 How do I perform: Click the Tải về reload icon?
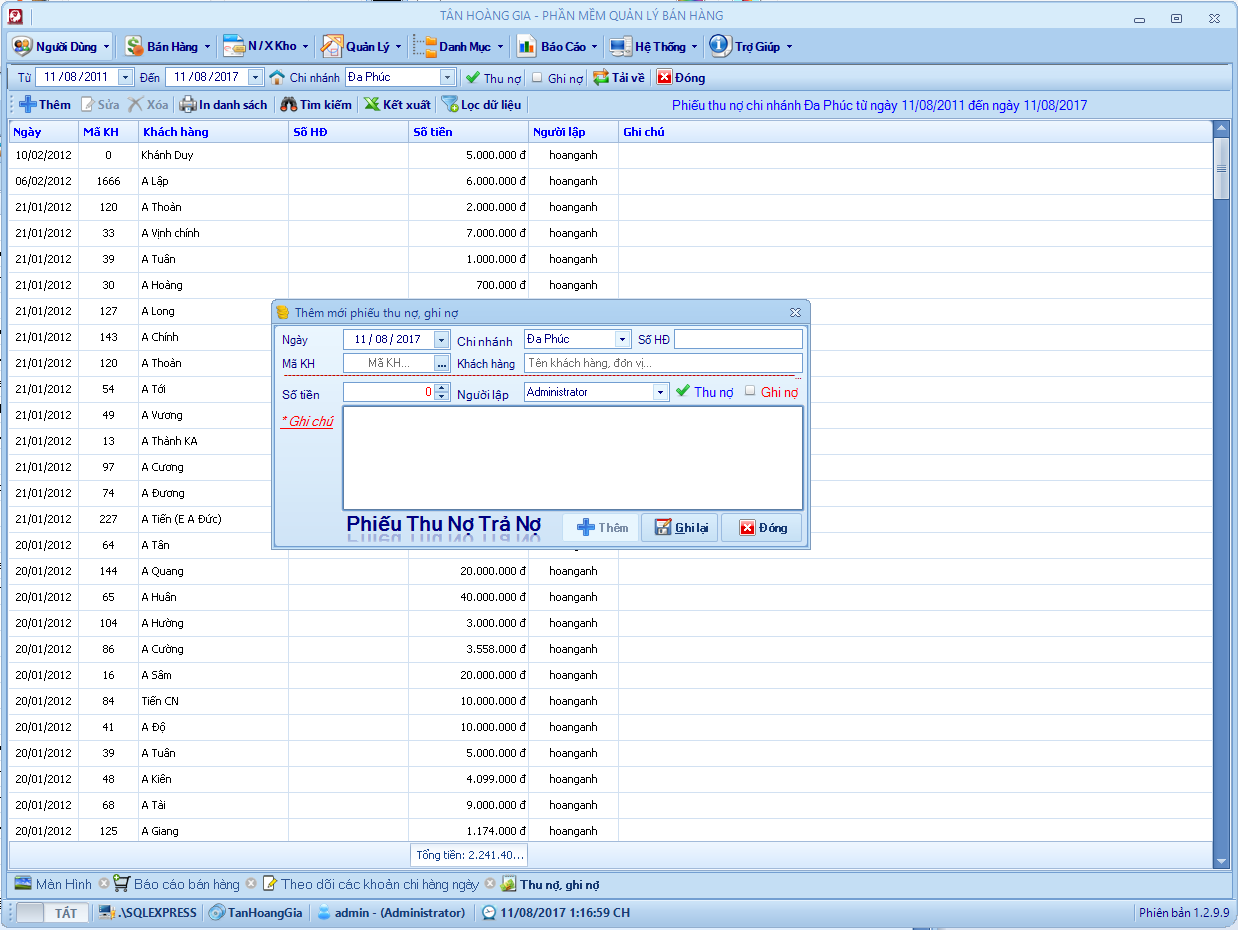(x=600, y=77)
